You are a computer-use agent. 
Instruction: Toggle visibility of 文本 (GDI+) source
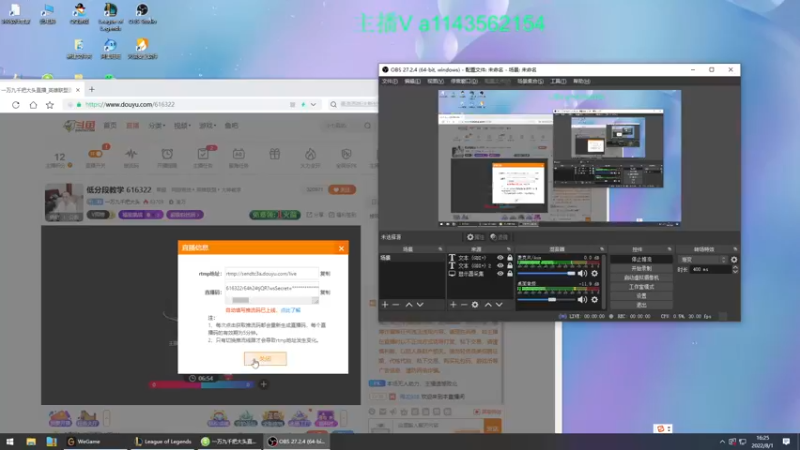500,258
